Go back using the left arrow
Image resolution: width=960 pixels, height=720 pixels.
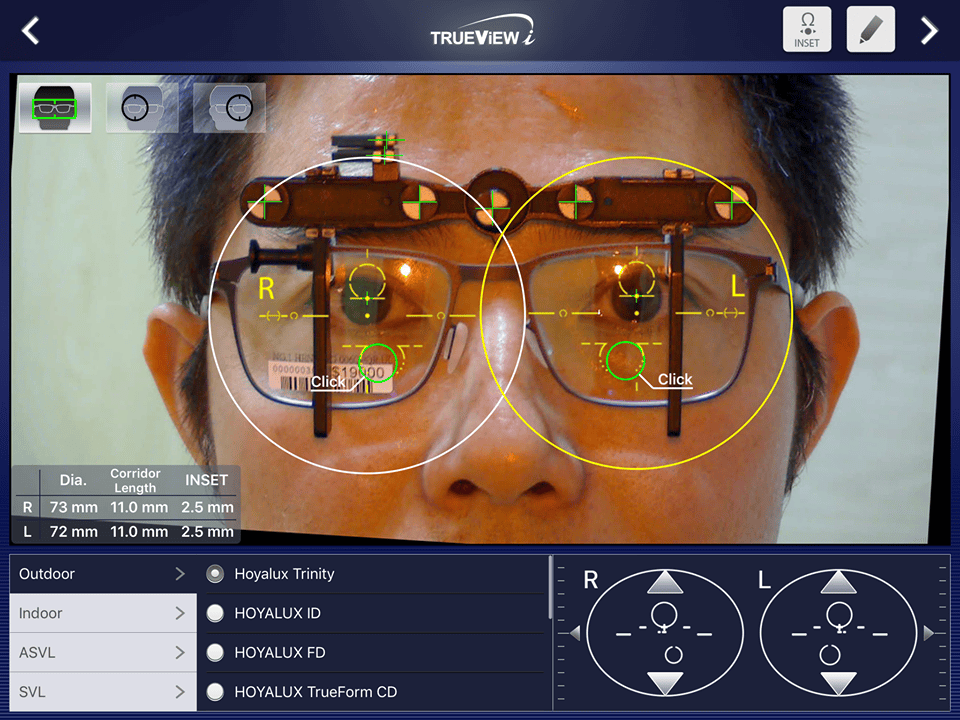[x=31, y=30]
